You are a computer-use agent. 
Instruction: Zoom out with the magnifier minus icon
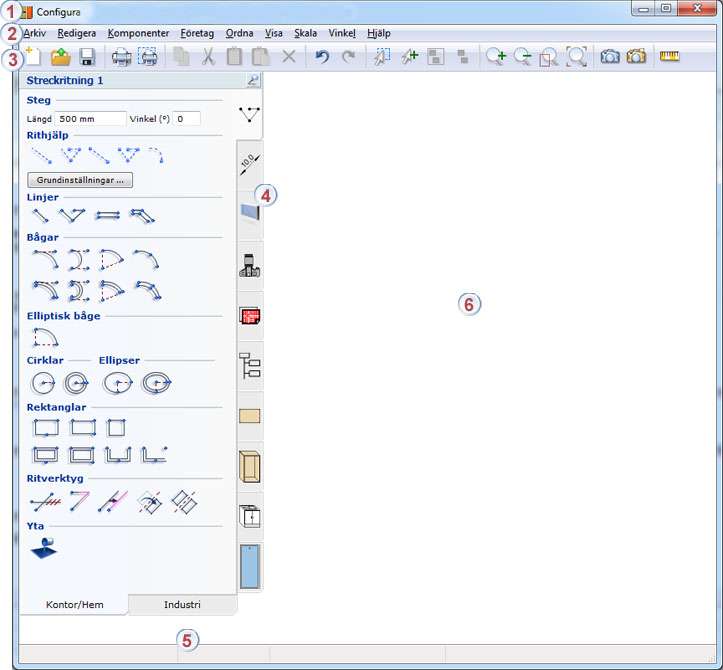coord(522,57)
